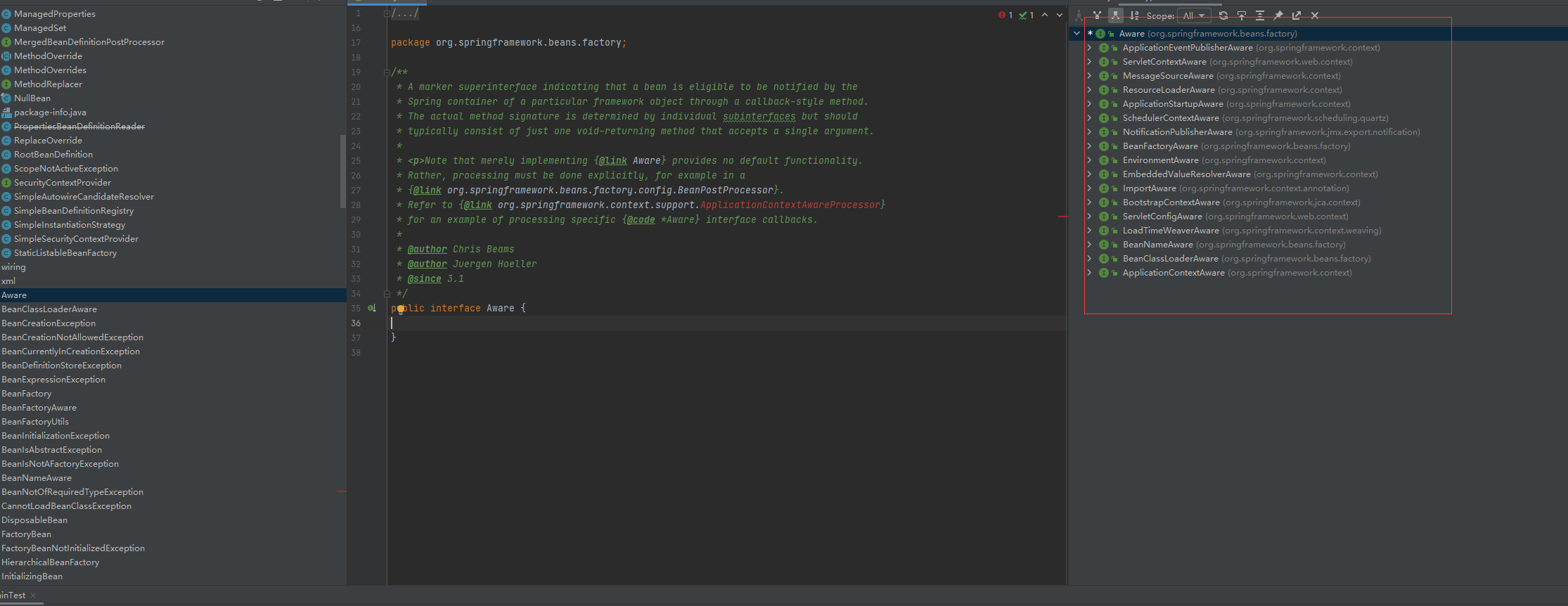The height and width of the screenshot is (606, 1568).
Task: Open the Scope dropdown set to All
Action: point(1195,15)
